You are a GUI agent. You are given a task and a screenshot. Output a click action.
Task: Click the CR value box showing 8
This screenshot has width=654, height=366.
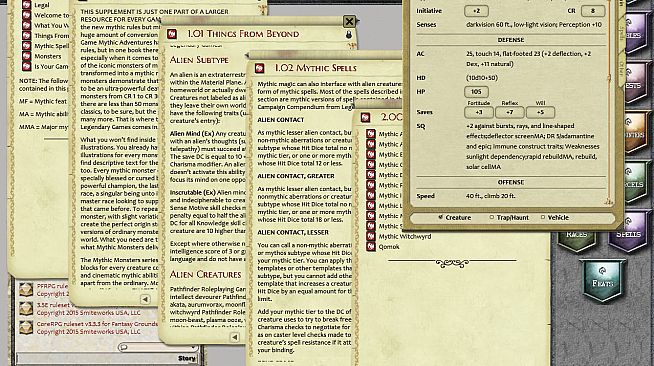593,11
